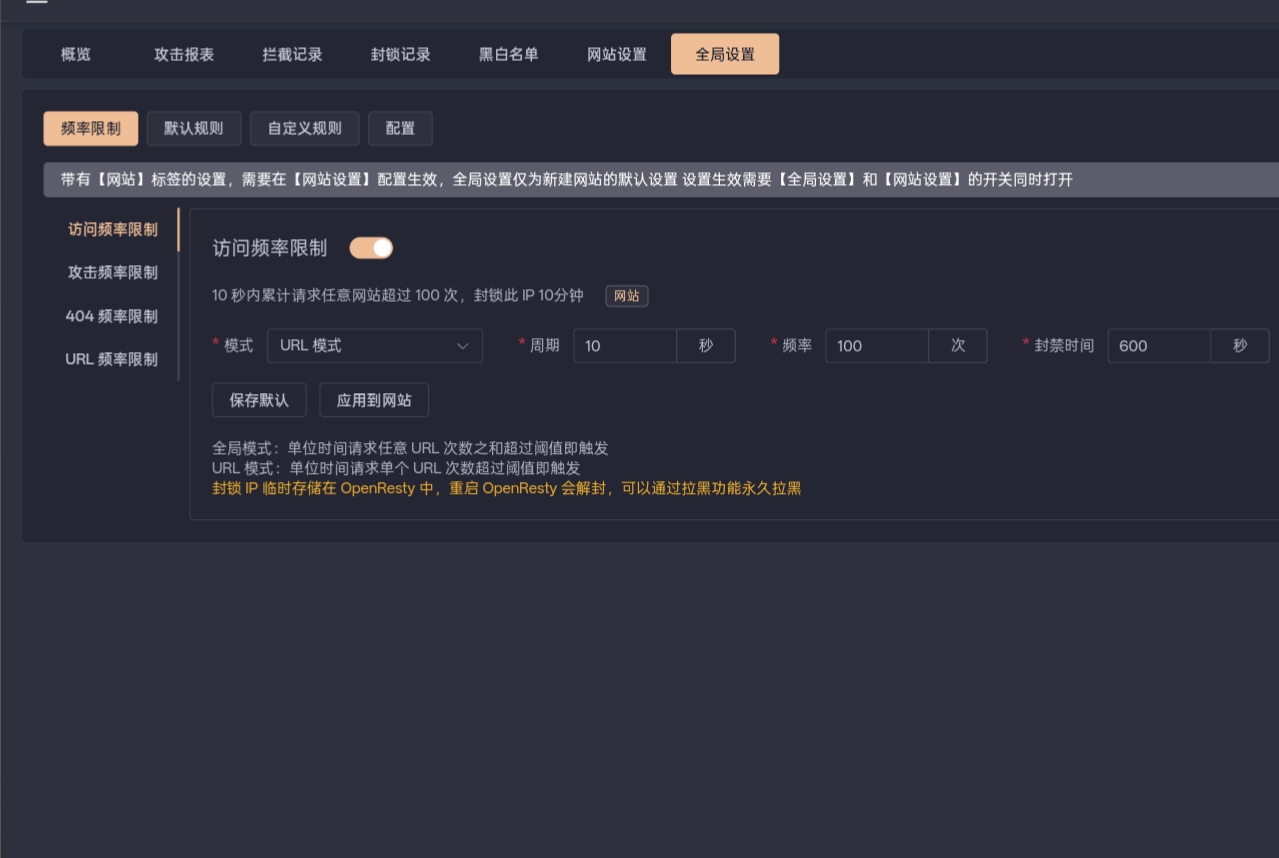Go to the 拦截记录 tab
1279x858 pixels.
click(292, 55)
